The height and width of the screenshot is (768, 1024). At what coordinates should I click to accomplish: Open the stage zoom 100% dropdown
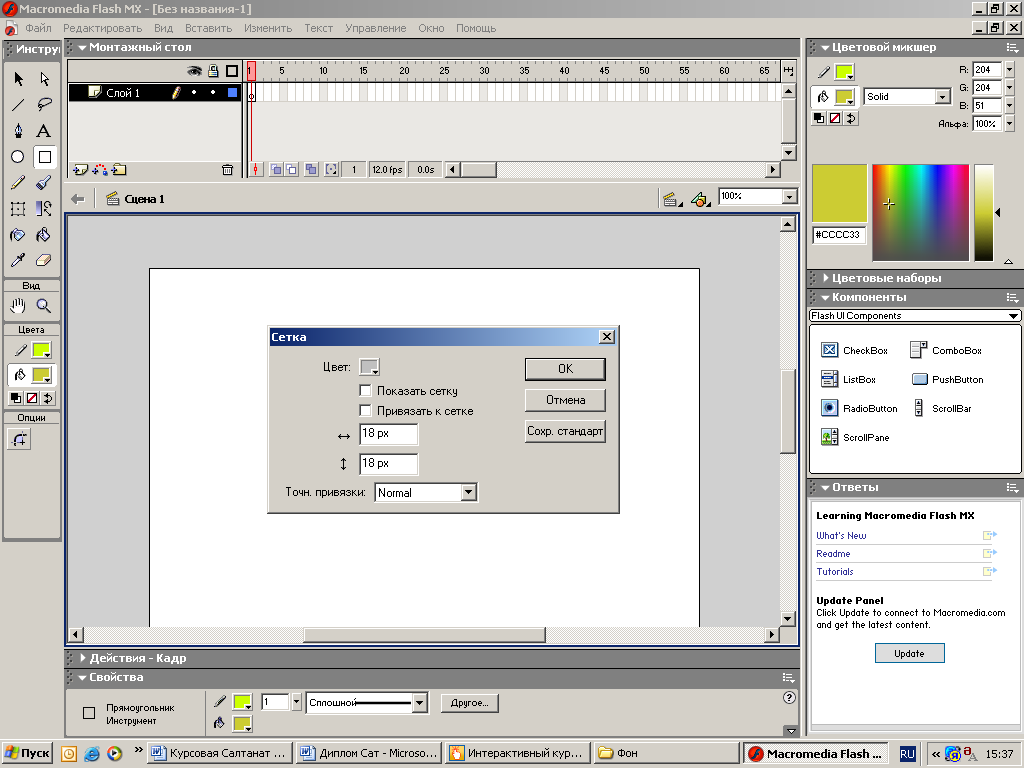(x=790, y=197)
